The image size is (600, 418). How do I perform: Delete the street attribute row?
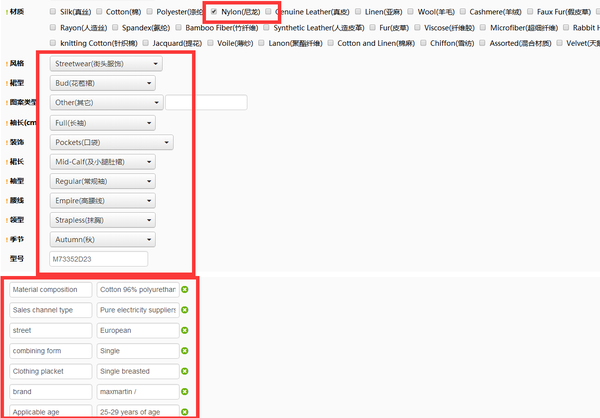[185, 330]
